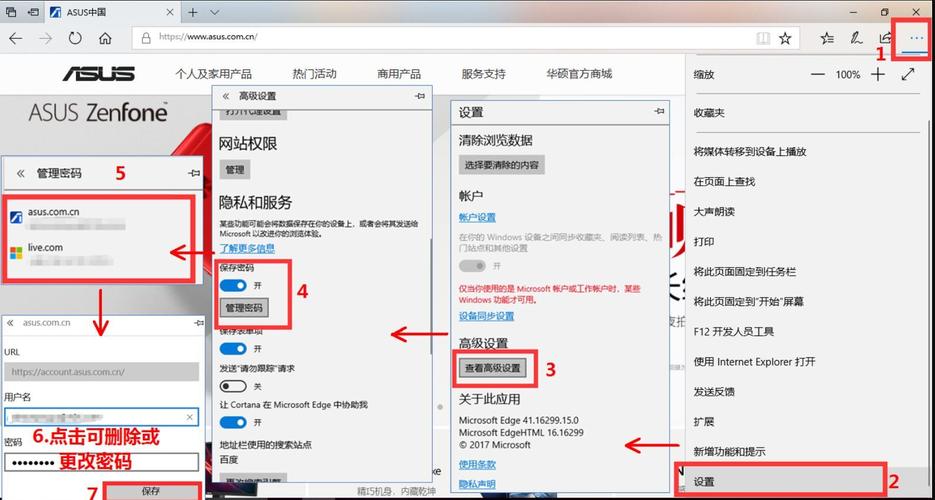
Task: Toggle reading view icon in the address bar
Action: pos(763,39)
